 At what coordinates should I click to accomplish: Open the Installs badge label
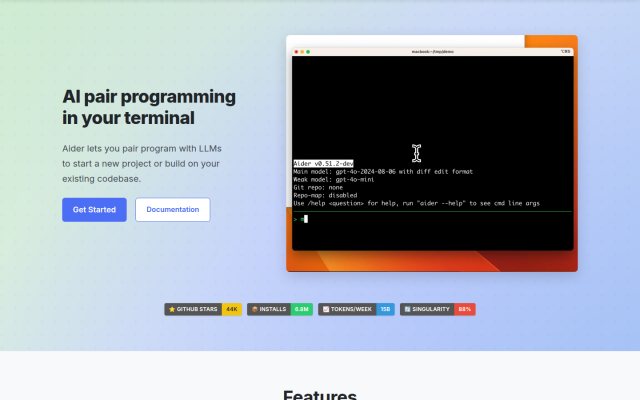(x=269, y=309)
